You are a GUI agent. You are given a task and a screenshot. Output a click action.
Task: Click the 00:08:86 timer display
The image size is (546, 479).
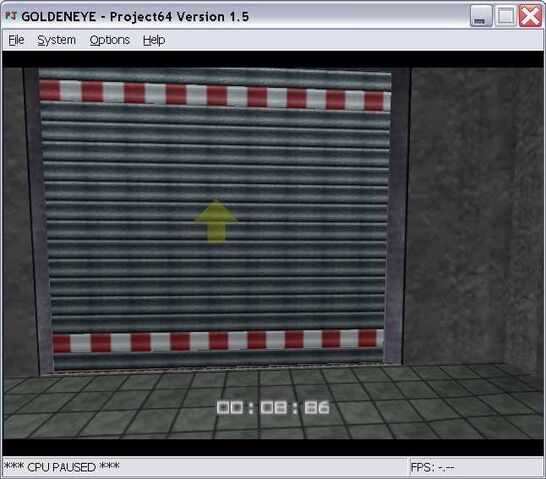(x=273, y=407)
